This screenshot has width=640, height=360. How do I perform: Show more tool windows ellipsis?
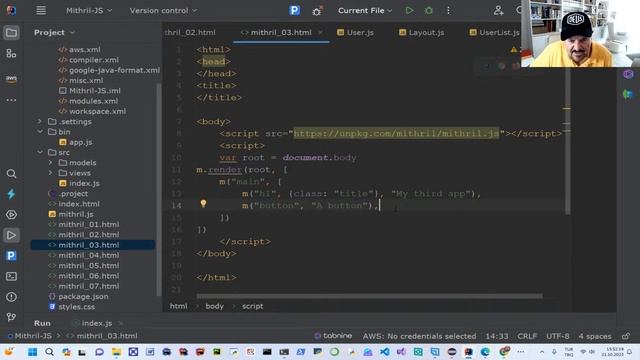[11, 100]
